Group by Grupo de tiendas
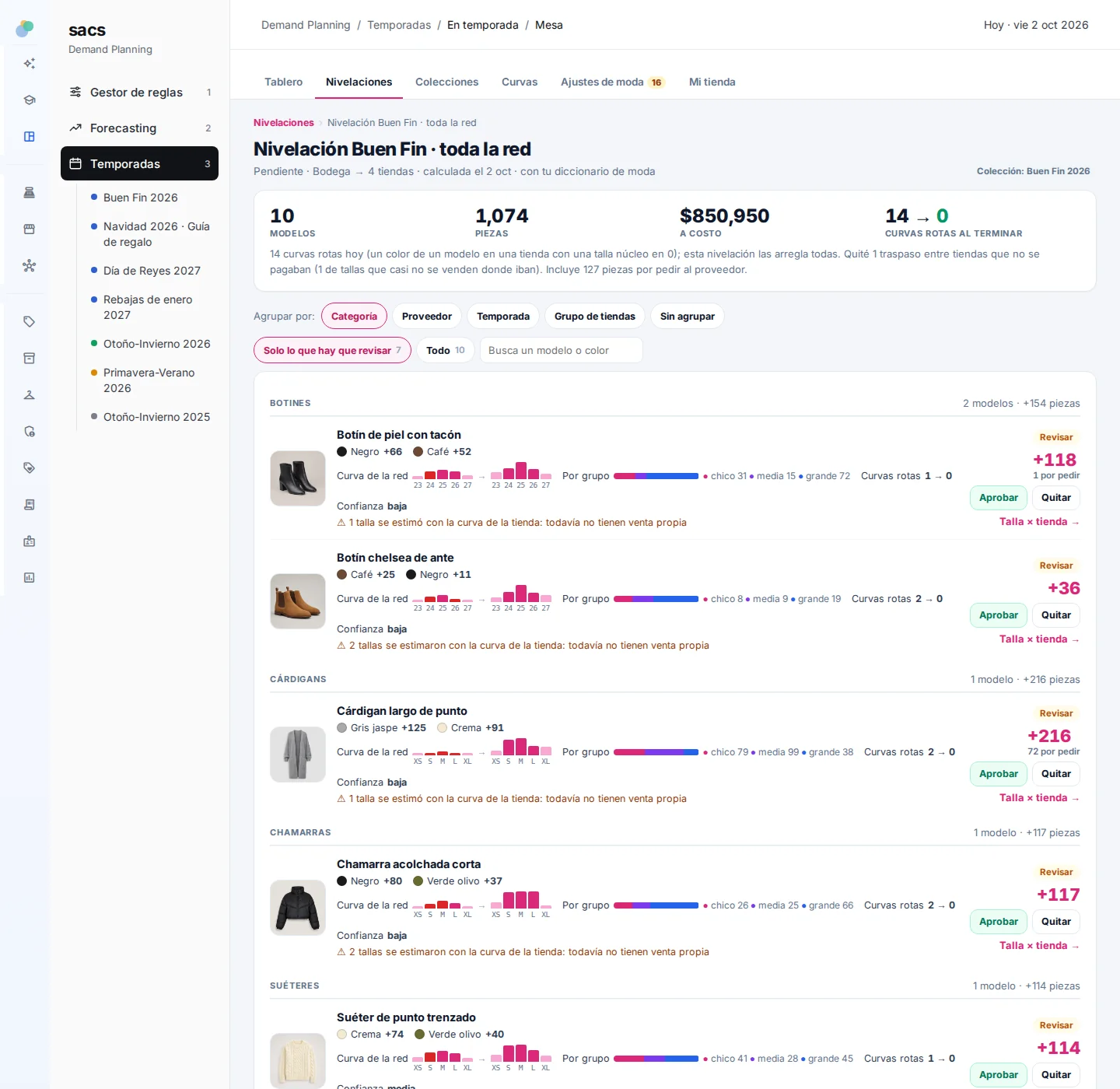 click(x=595, y=316)
